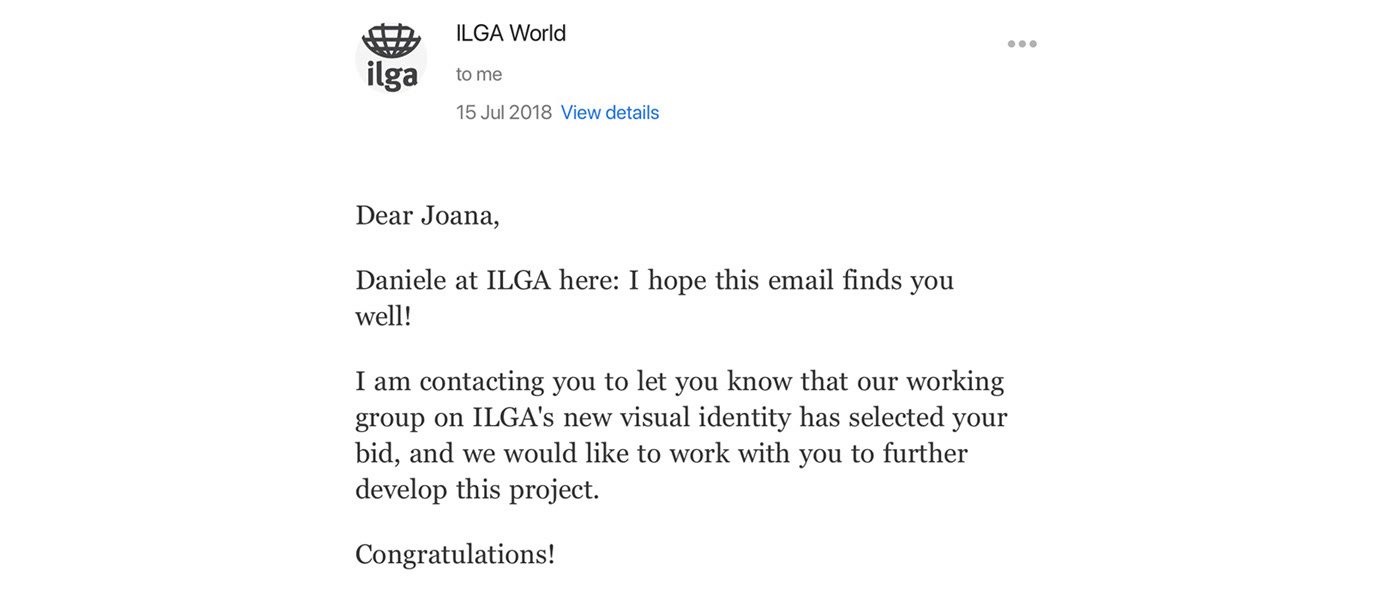This screenshot has width=1400, height=600.
Task: Click the line starting 'bid, and we would'
Action: 661,453
